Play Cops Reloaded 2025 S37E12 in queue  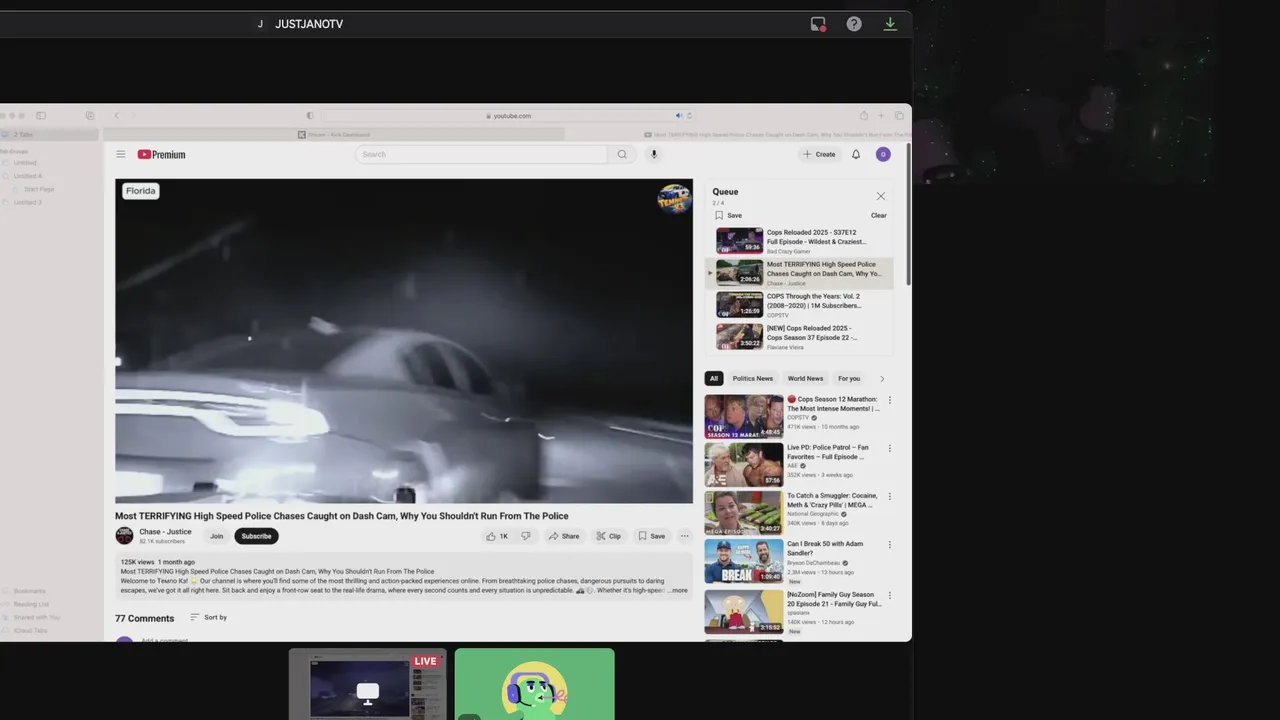pos(798,241)
